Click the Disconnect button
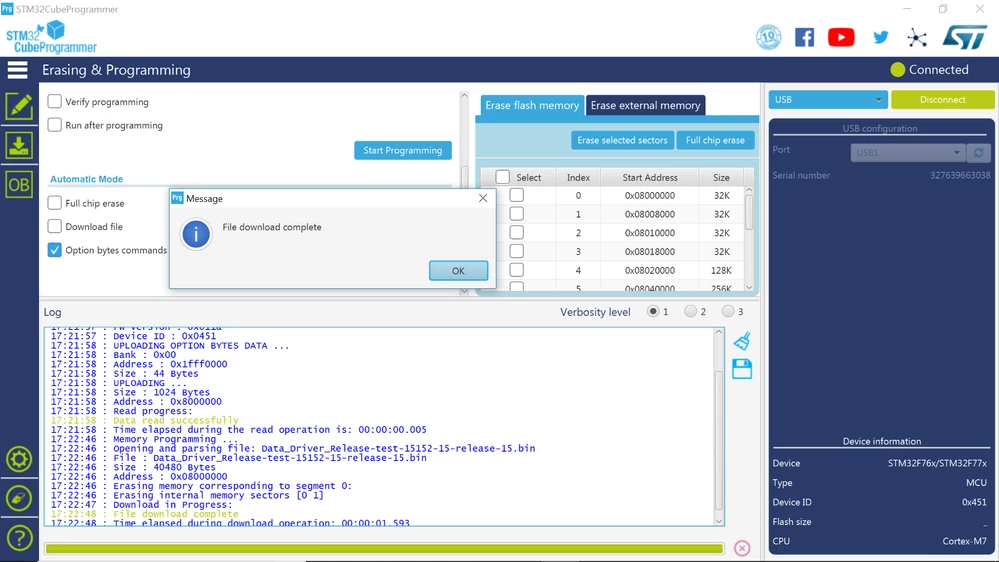 [942, 99]
